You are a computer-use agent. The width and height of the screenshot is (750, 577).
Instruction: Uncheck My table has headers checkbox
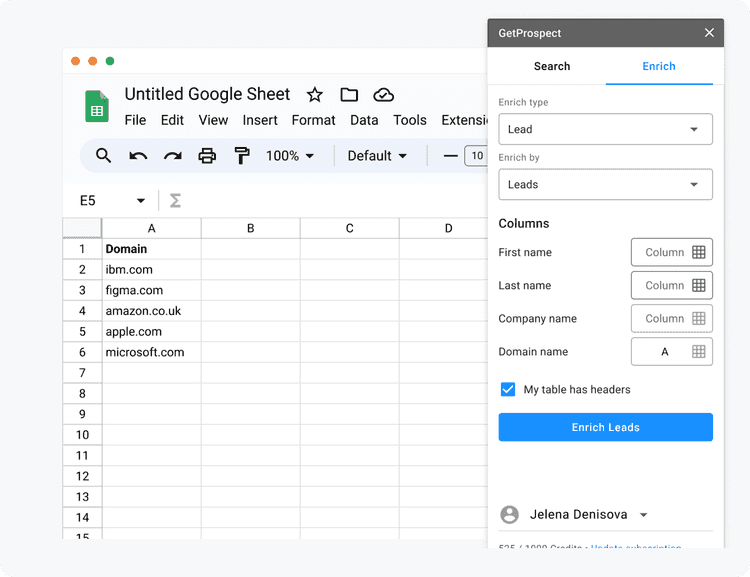click(508, 389)
